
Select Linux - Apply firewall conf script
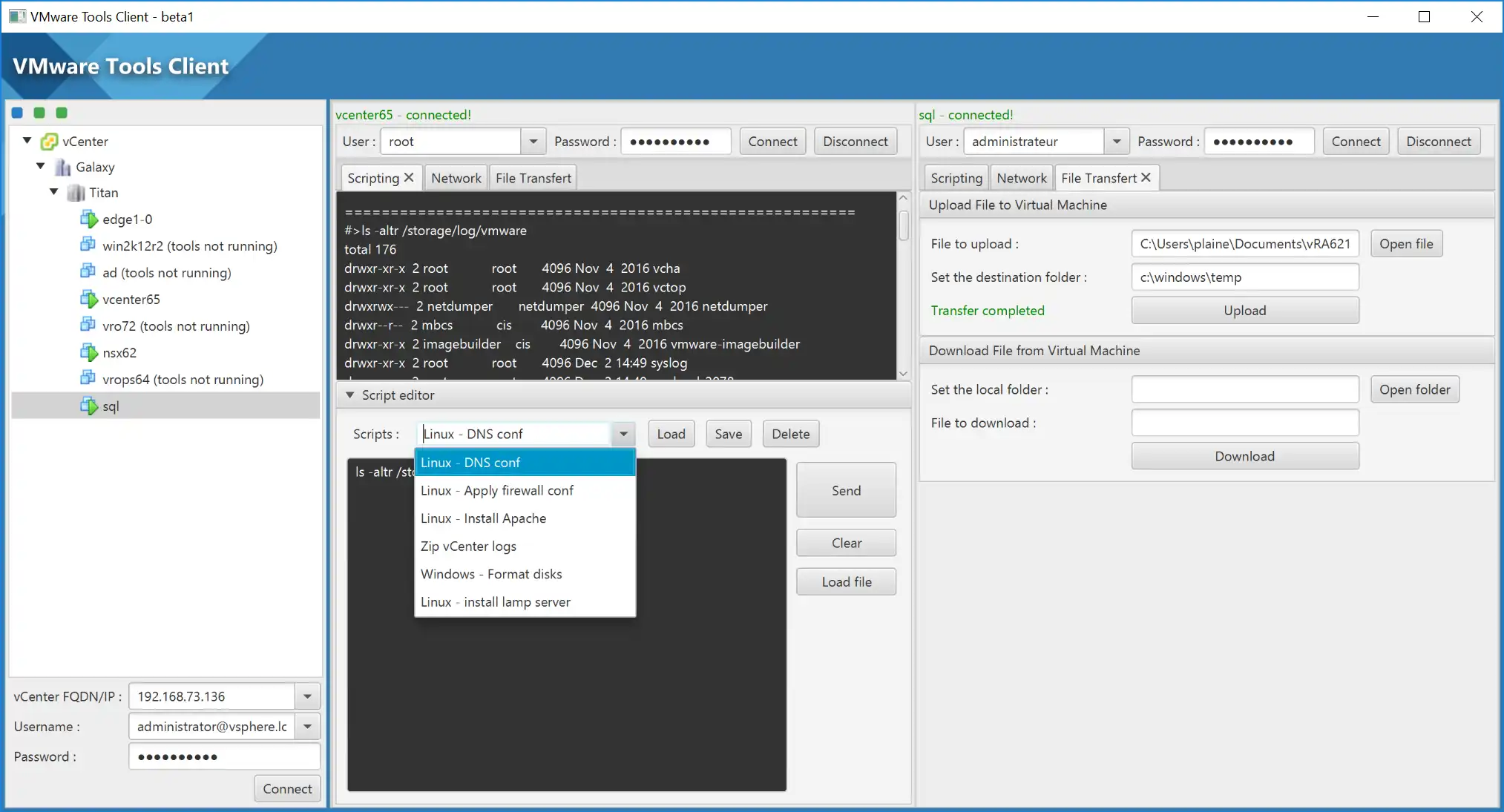[x=497, y=489]
